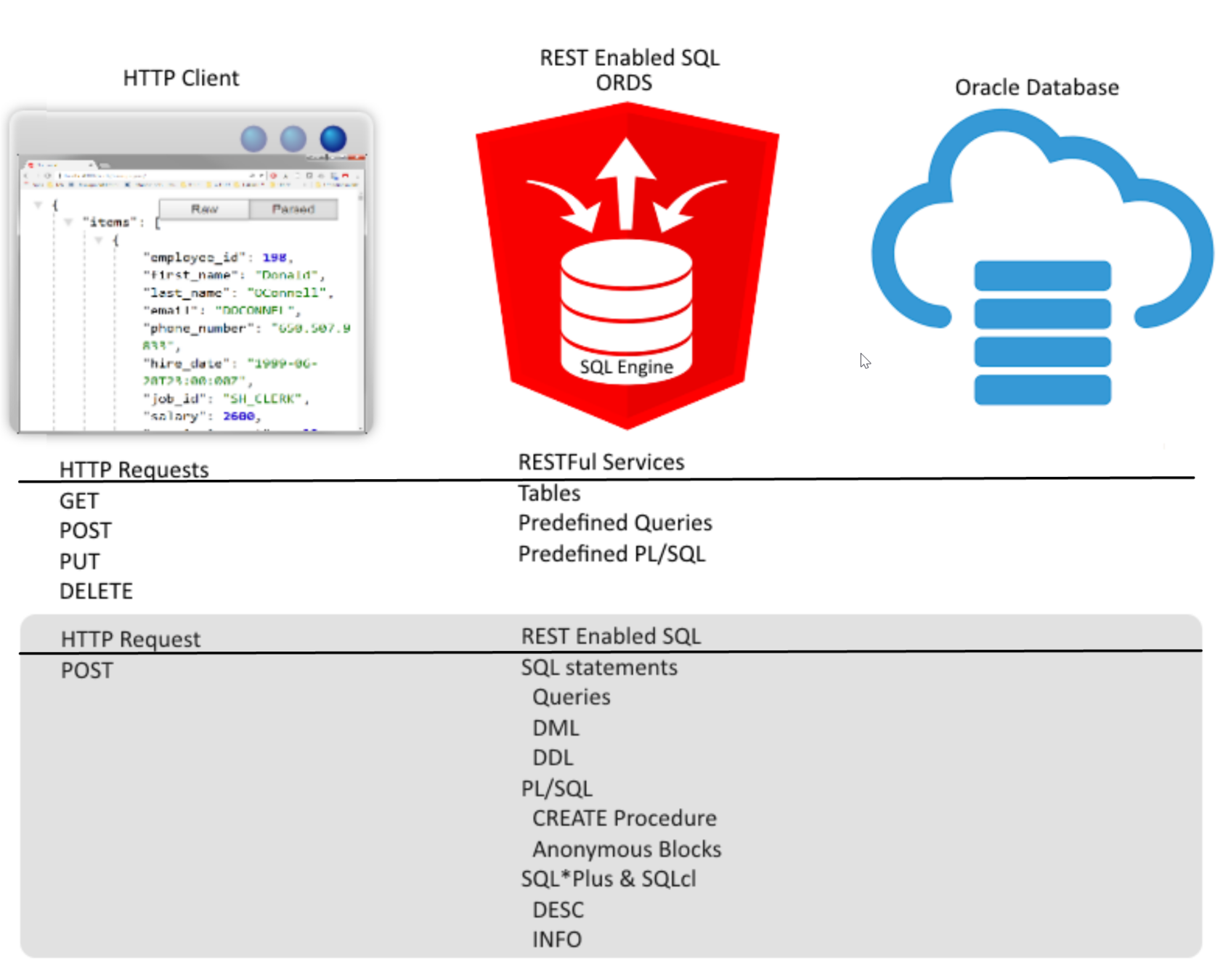Collapse the root JSON object triangle
The height and width of the screenshot is (980, 1223).
pos(36,205)
